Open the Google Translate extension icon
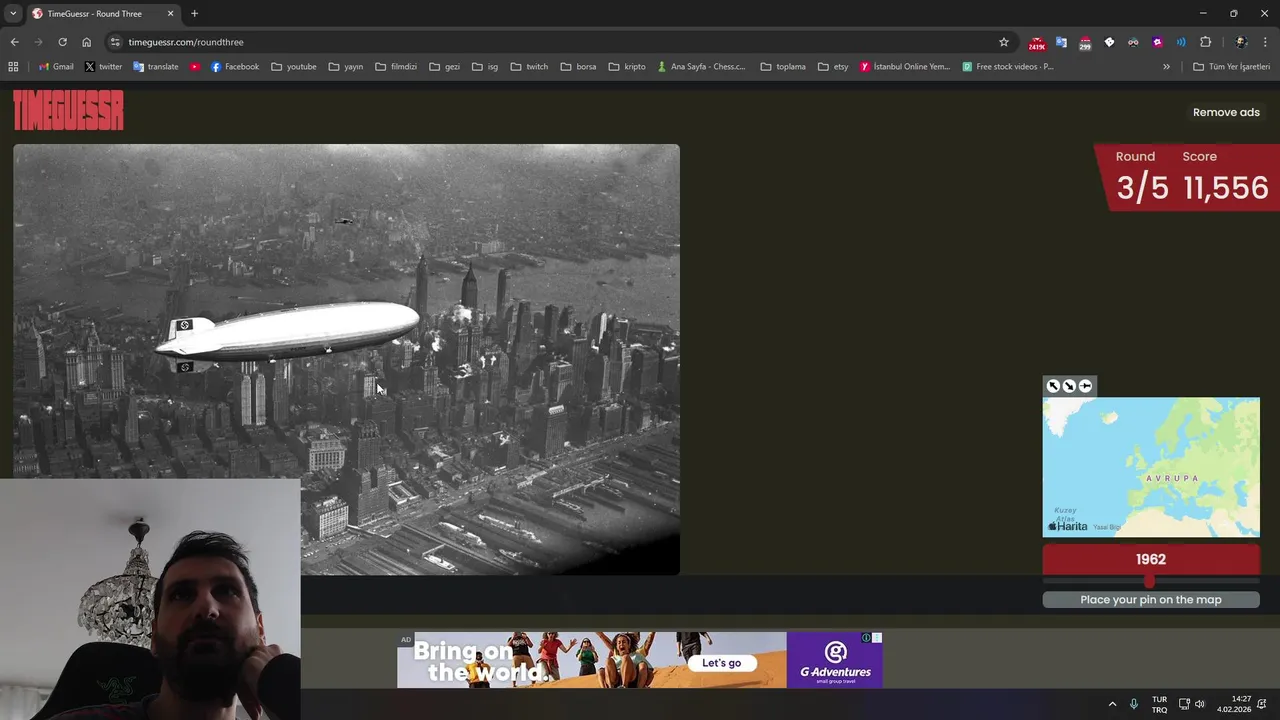The image size is (1280, 720). coord(1061,42)
